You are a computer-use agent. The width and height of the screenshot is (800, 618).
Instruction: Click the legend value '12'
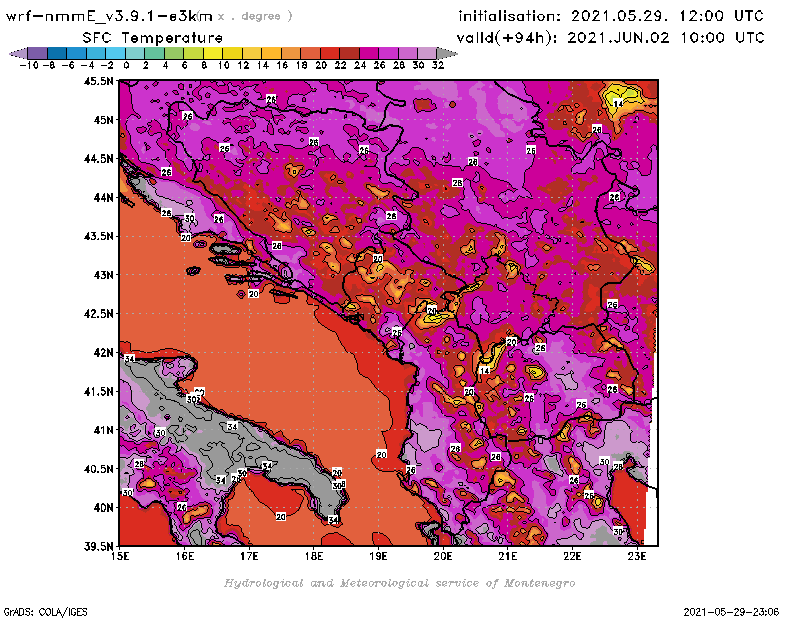[x=243, y=65]
